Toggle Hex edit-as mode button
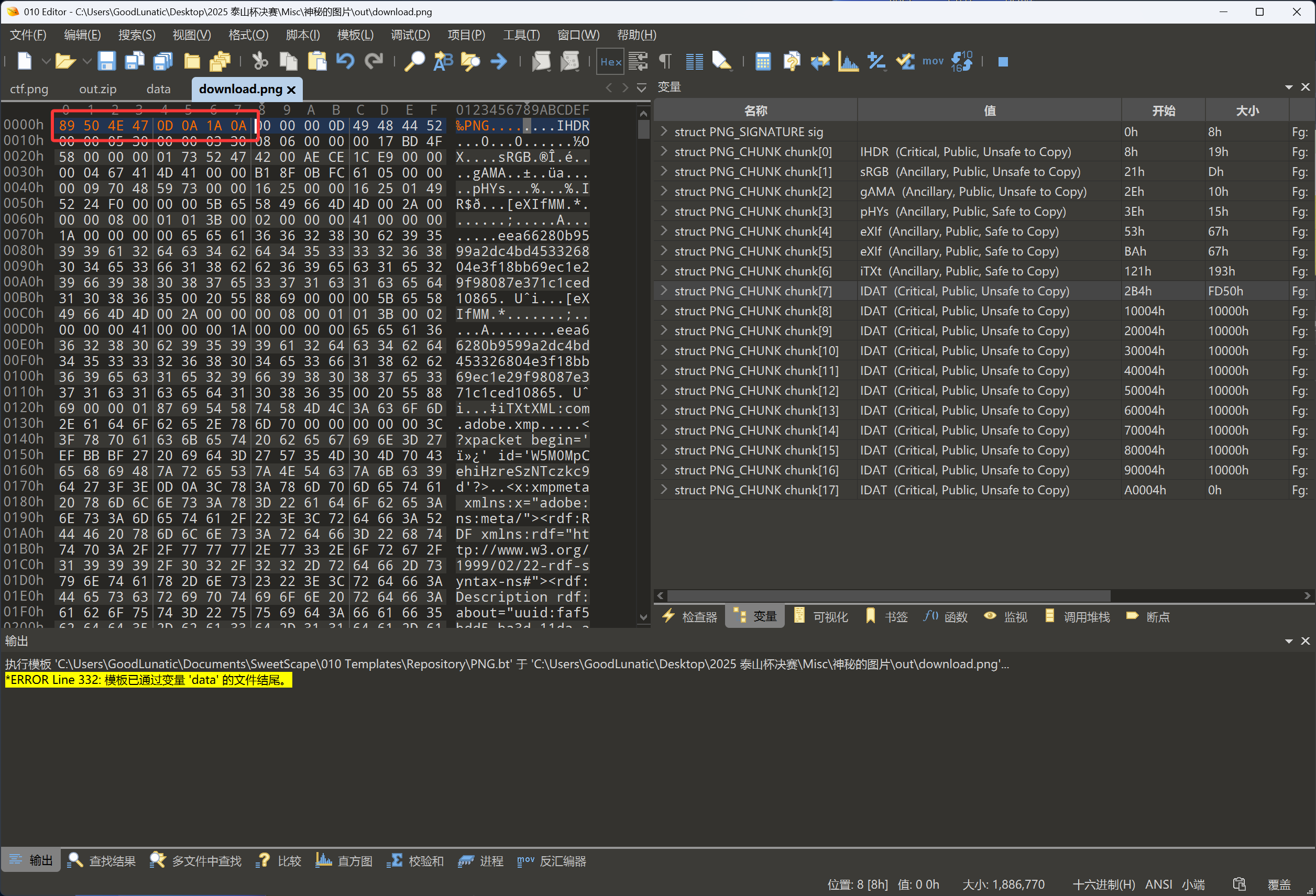Image resolution: width=1316 pixels, height=896 pixels. pyautogui.click(x=610, y=62)
